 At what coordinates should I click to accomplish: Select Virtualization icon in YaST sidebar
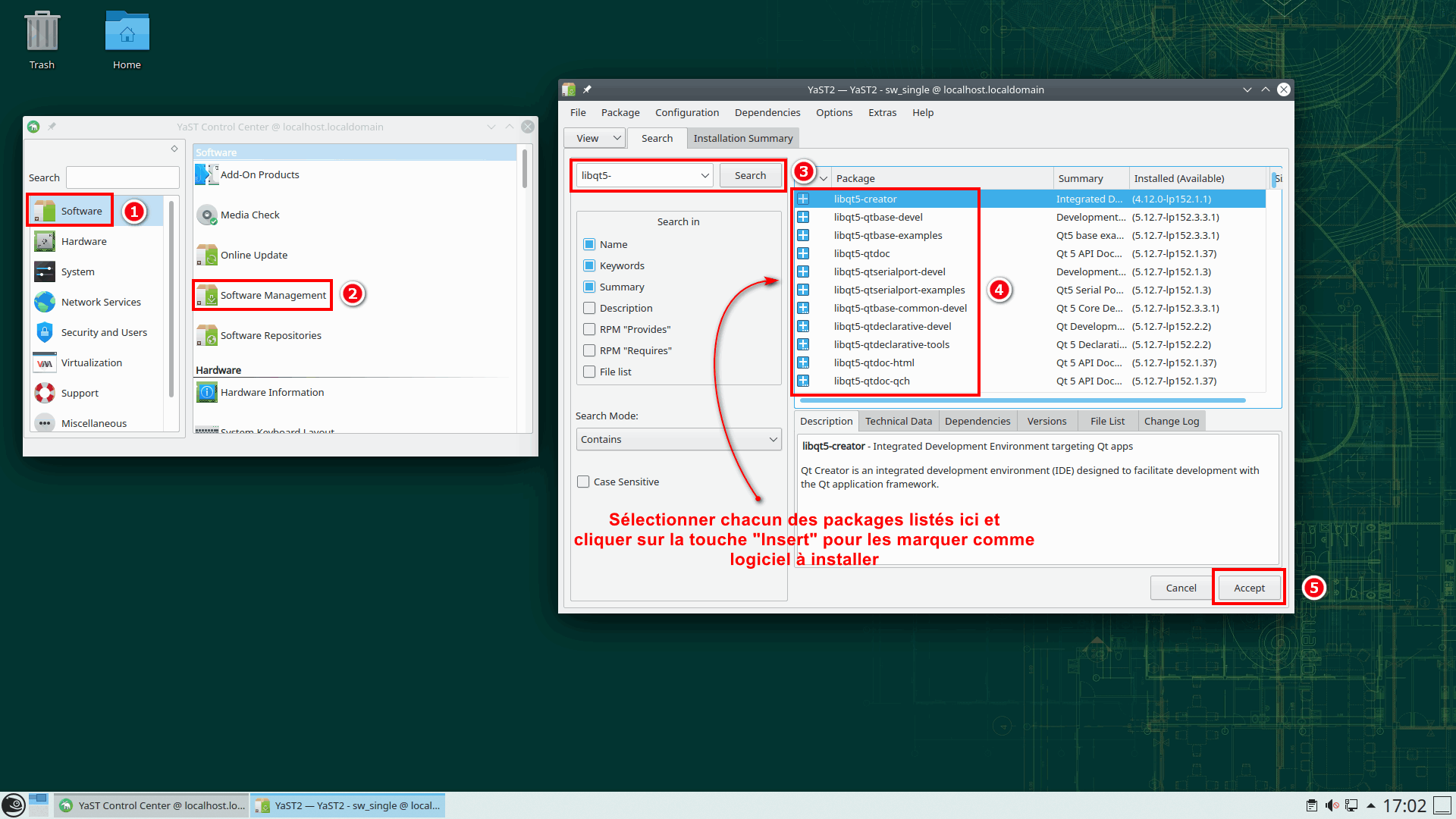coord(45,362)
